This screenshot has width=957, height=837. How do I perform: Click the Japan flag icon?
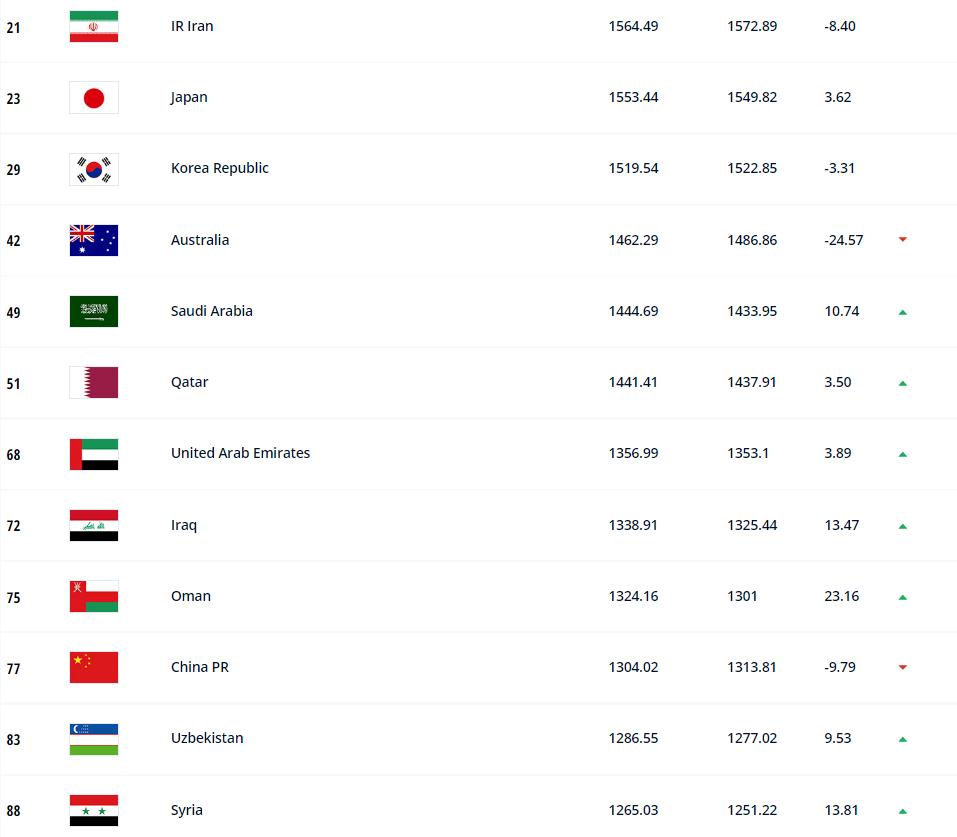tap(93, 98)
